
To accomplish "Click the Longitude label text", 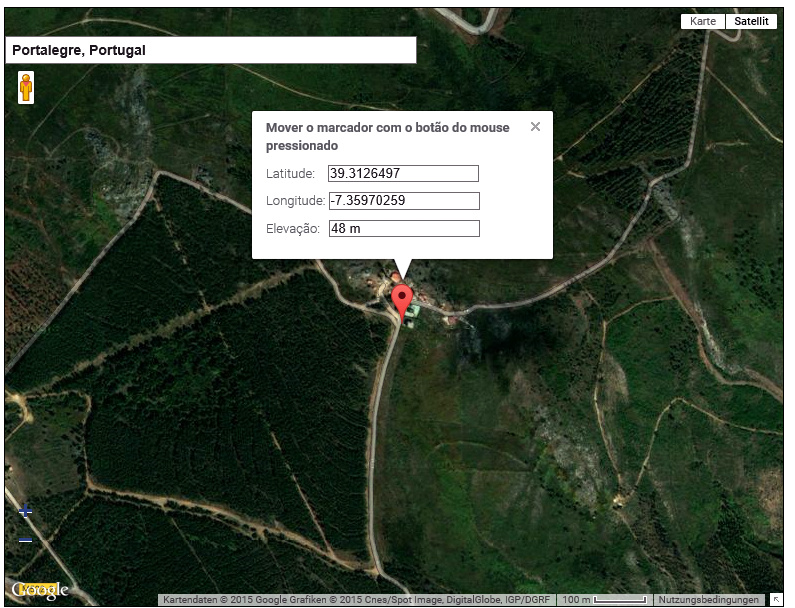I will coord(295,201).
